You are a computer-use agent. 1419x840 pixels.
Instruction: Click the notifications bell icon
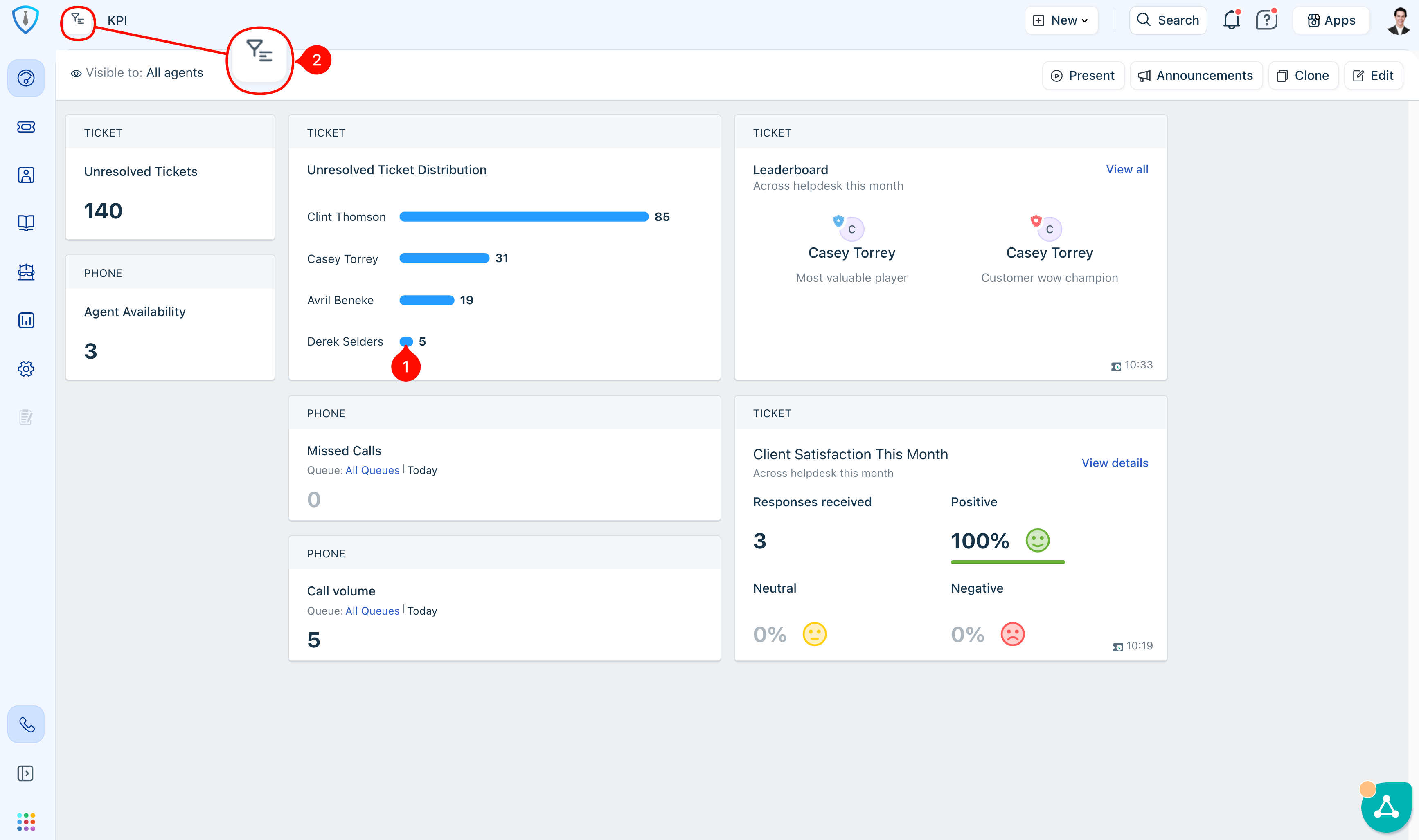(x=1231, y=20)
